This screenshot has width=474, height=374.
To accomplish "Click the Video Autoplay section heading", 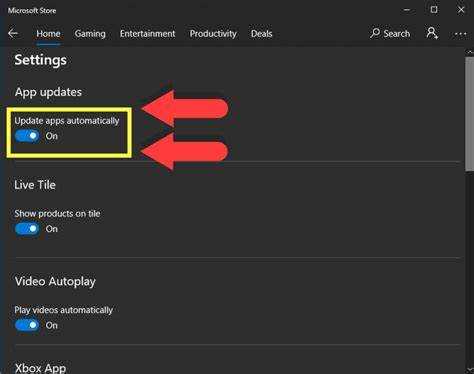I will 55,282.
